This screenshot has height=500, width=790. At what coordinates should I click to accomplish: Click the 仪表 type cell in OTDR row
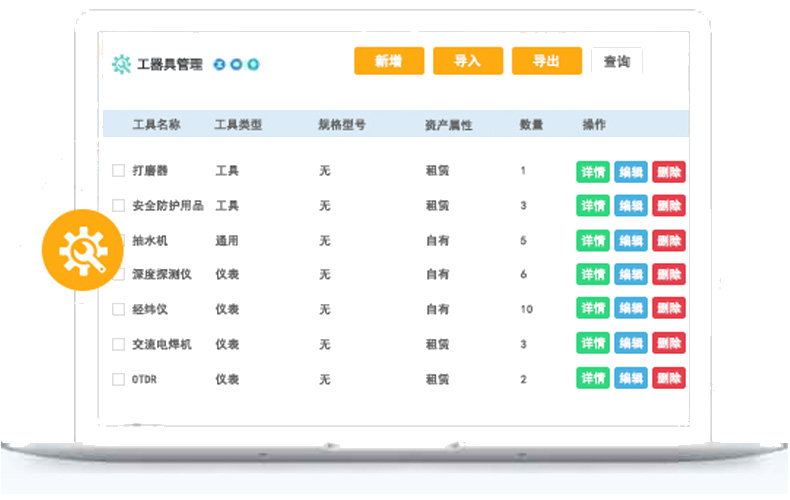point(227,379)
